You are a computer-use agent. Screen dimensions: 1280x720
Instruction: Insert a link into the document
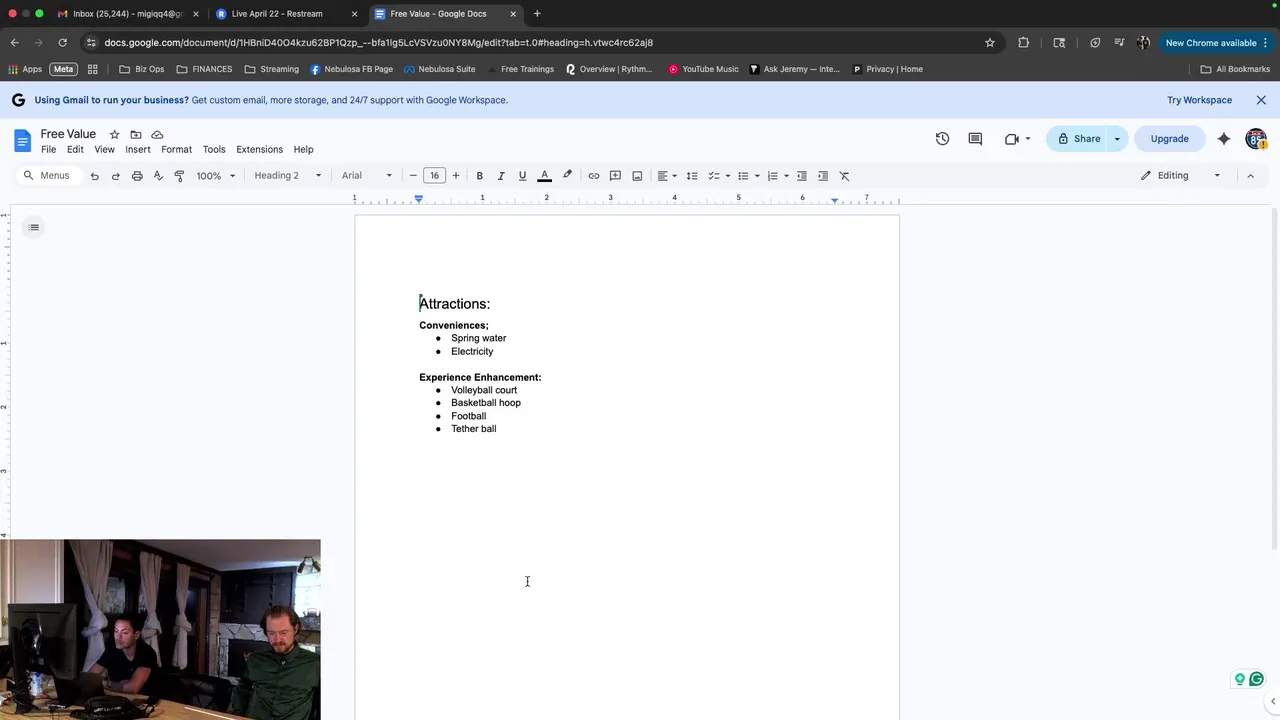[x=594, y=176]
